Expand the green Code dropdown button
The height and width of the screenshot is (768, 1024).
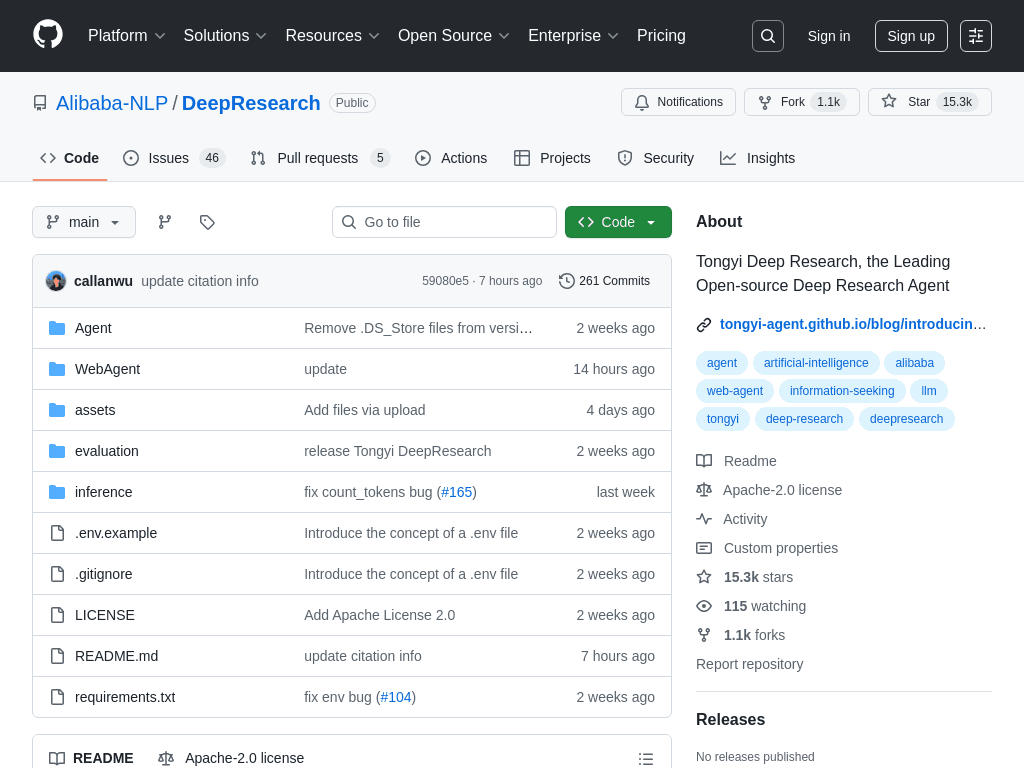pos(618,222)
